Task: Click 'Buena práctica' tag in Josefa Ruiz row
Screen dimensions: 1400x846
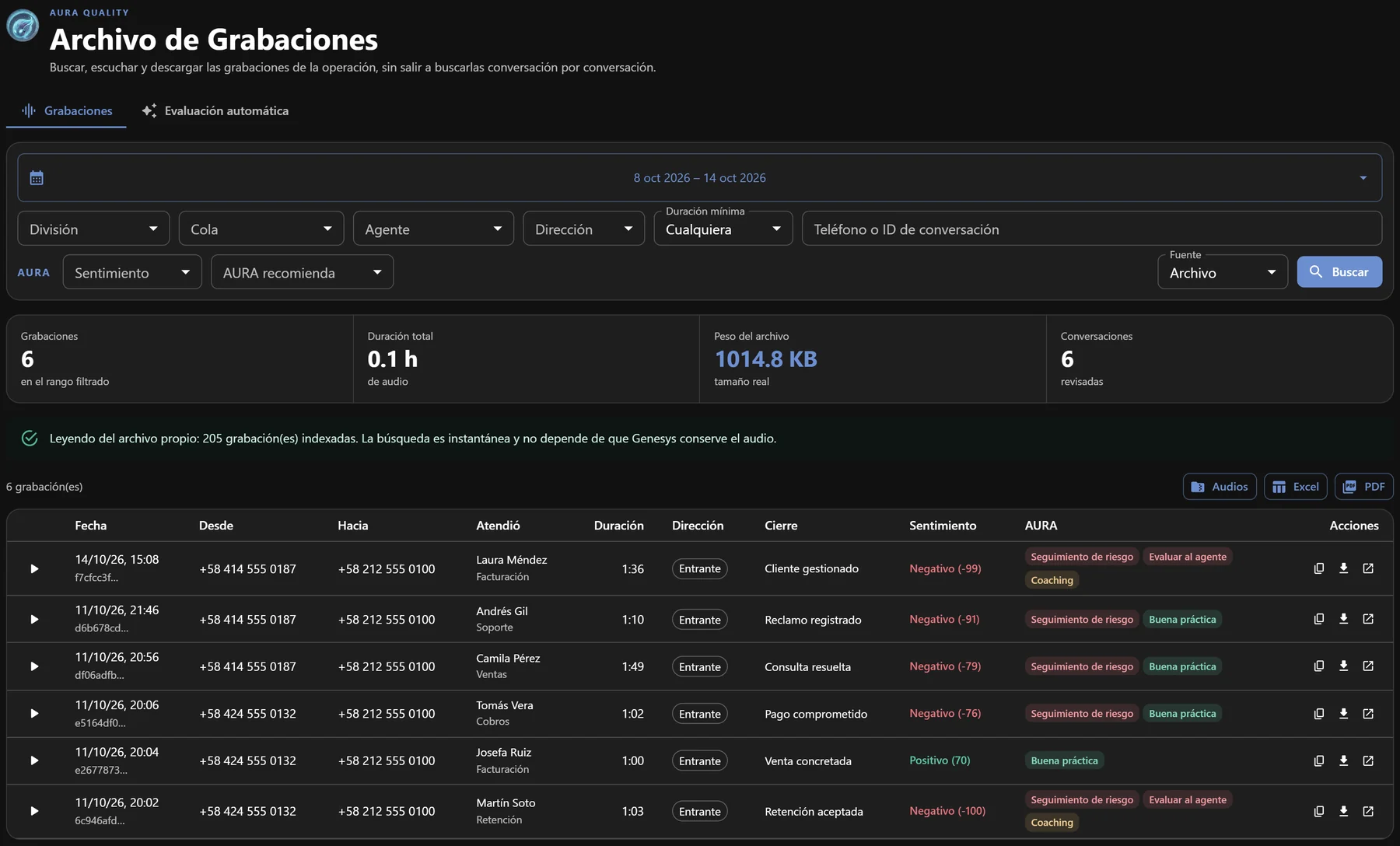Action: 1064,760
